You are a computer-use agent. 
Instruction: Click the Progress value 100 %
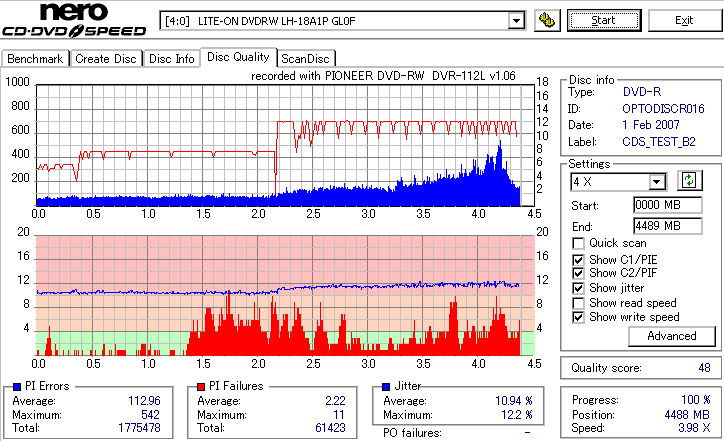[696, 400]
